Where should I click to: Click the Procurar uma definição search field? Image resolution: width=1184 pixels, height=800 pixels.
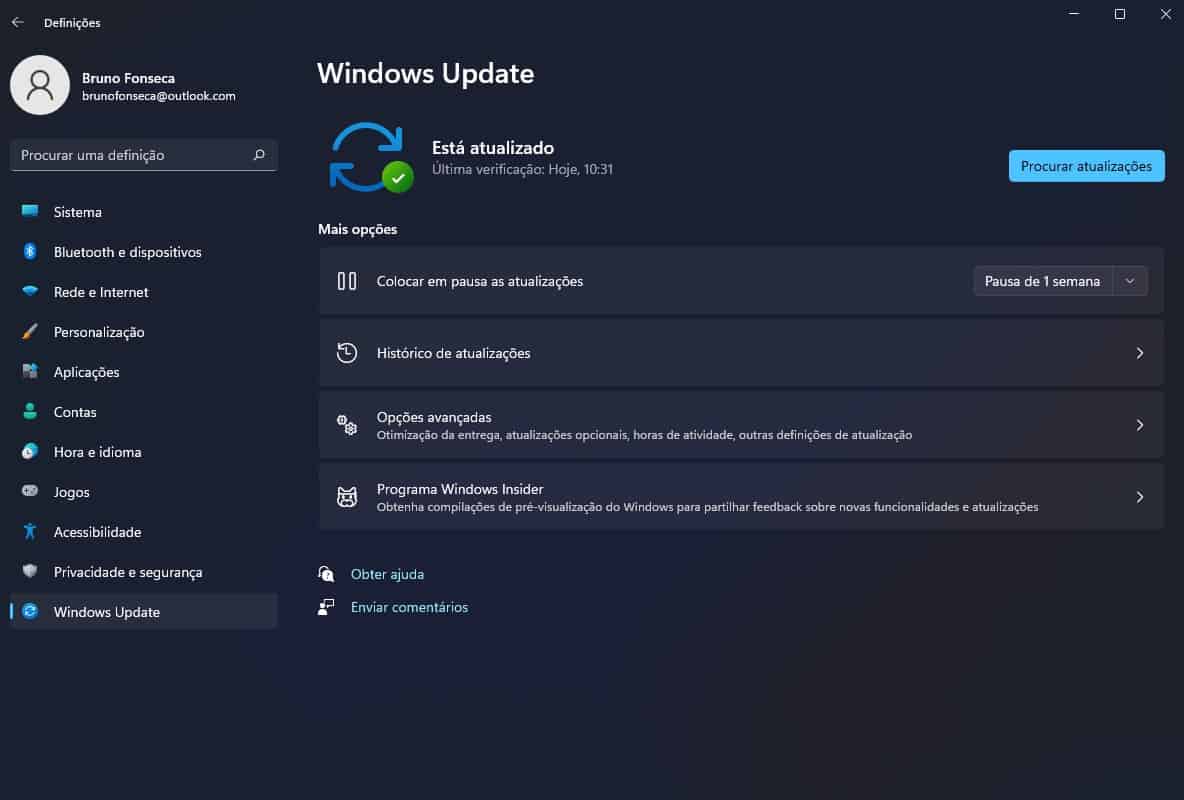pos(143,155)
